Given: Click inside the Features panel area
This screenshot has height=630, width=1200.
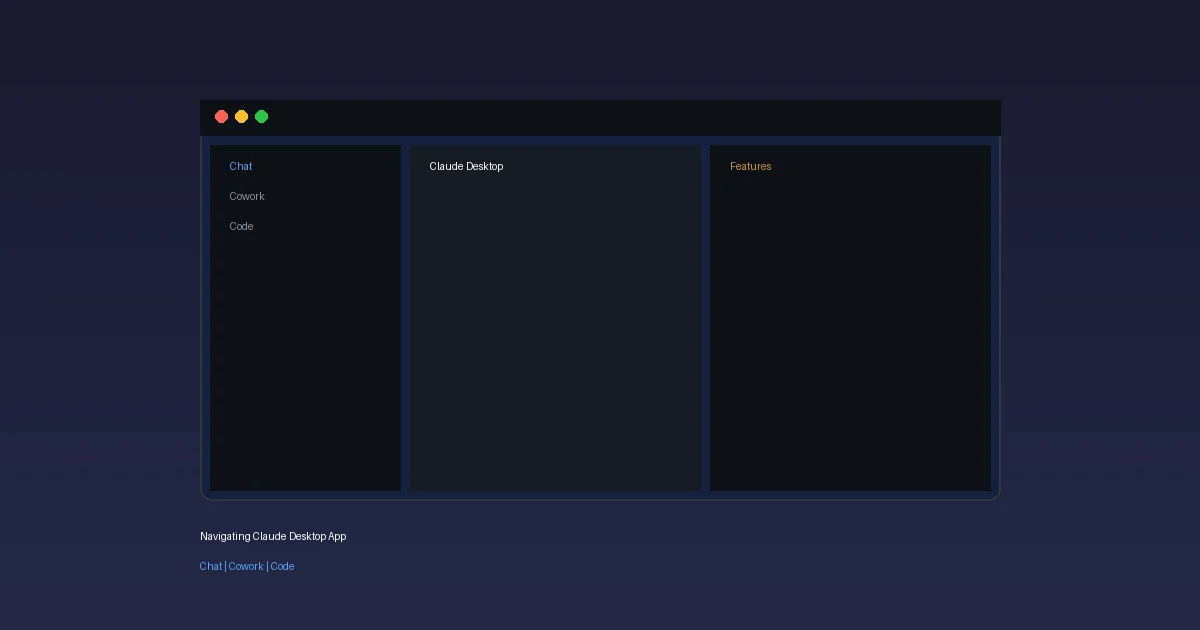Looking at the screenshot, I should (849, 330).
